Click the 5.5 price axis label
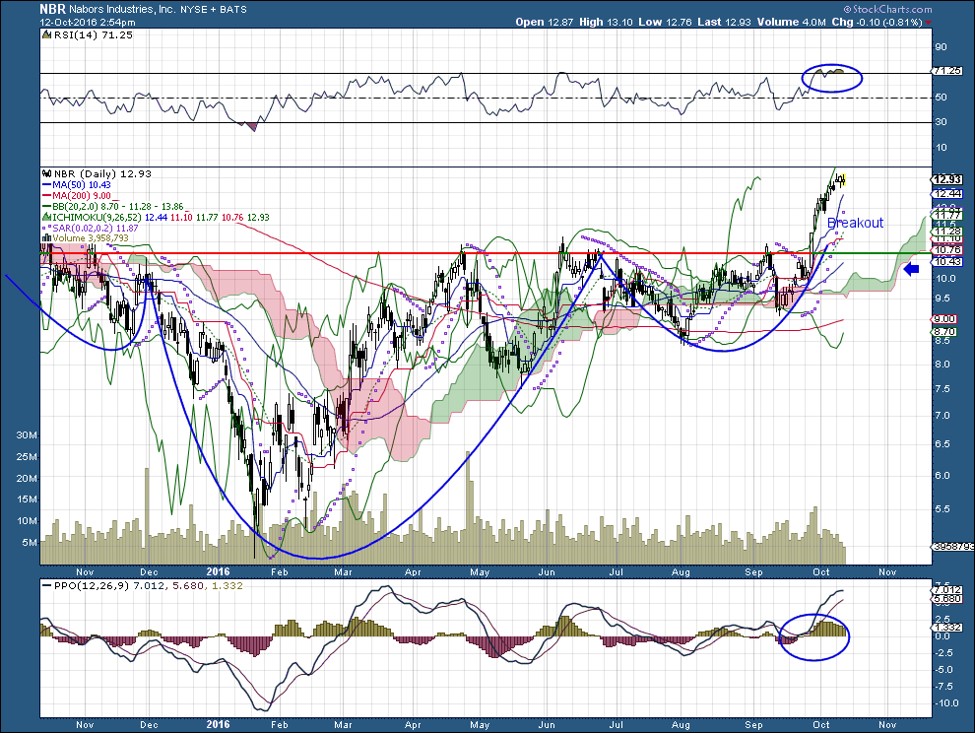 942,509
